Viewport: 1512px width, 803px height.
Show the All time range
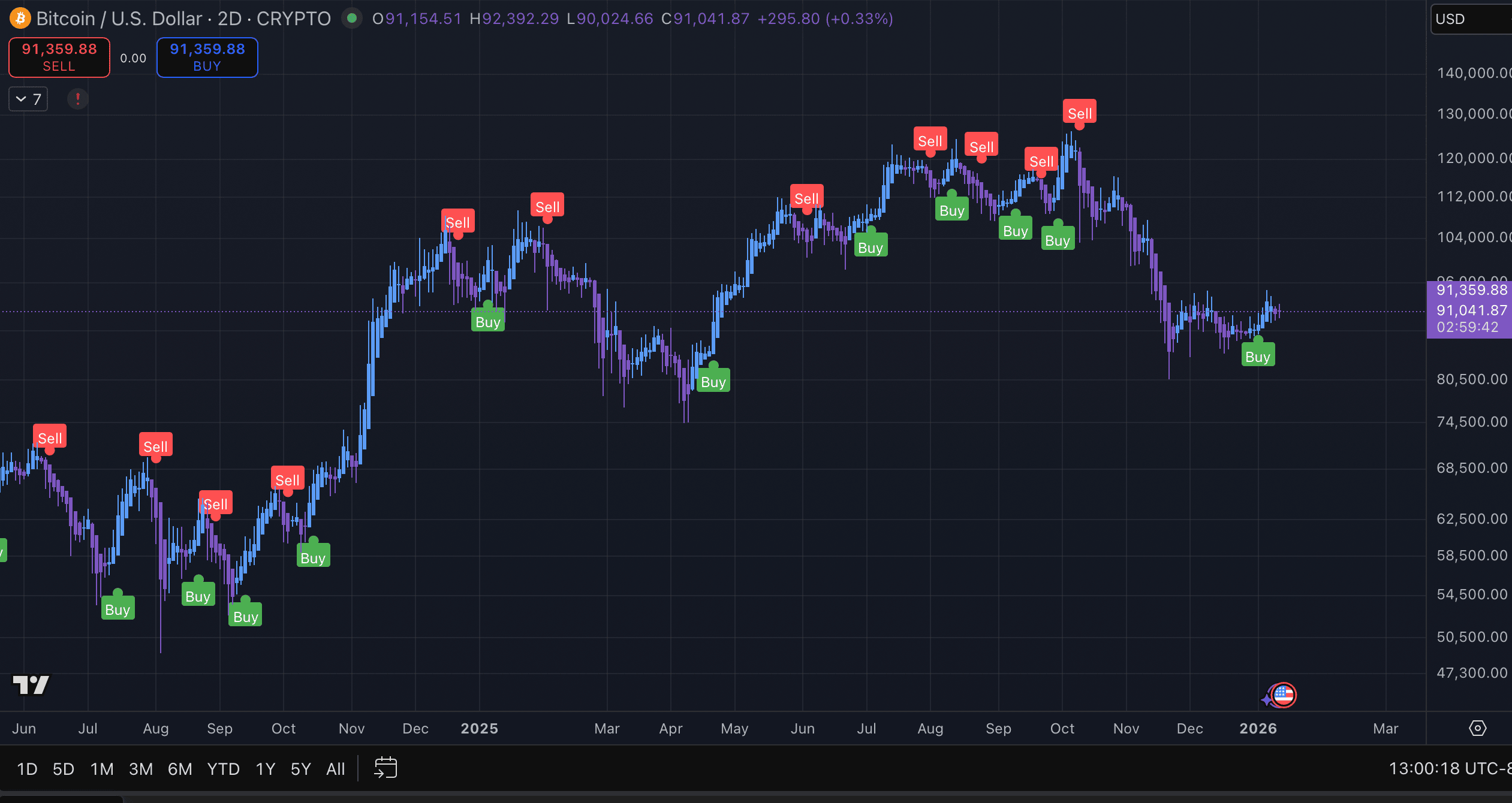335,769
